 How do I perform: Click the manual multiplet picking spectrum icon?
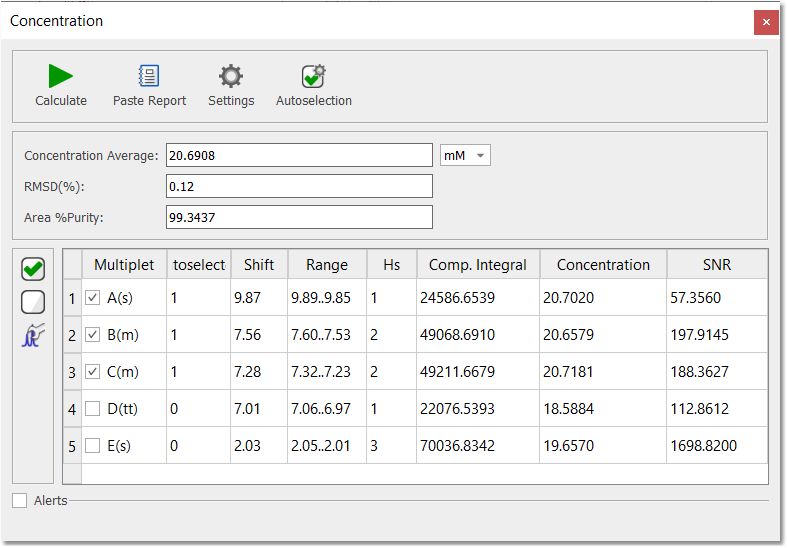tap(33, 335)
